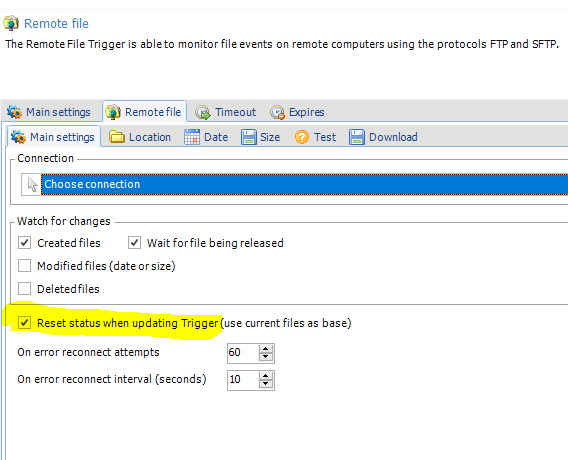Click the Date calendar icon

pyautogui.click(x=192, y=137)
